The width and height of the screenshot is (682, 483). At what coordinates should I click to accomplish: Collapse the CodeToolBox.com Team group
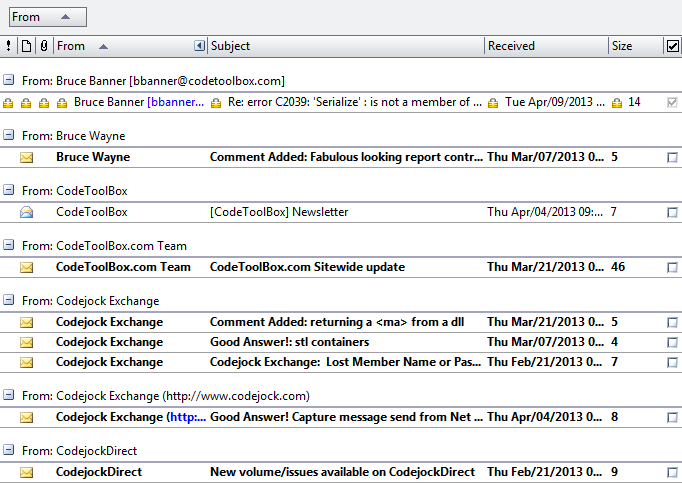[x=9, y=245]
